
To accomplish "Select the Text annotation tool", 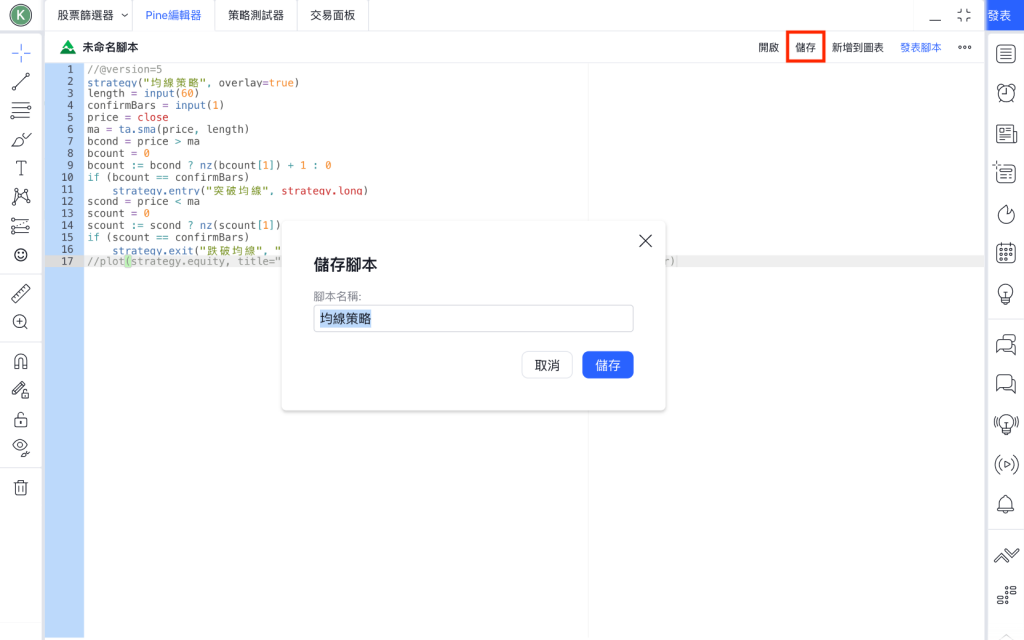I will pos(21,168).
